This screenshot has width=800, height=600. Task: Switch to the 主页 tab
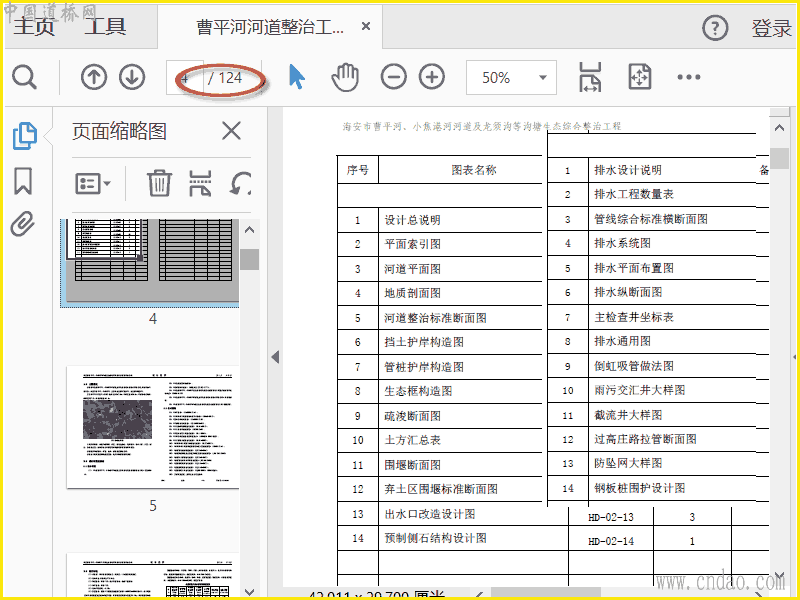point(34,27)
